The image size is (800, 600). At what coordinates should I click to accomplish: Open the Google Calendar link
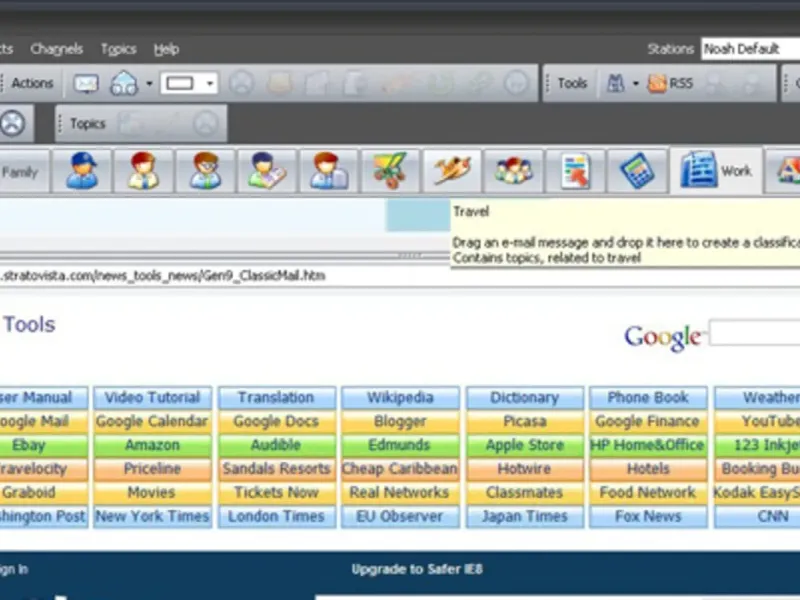coord(152,421)
